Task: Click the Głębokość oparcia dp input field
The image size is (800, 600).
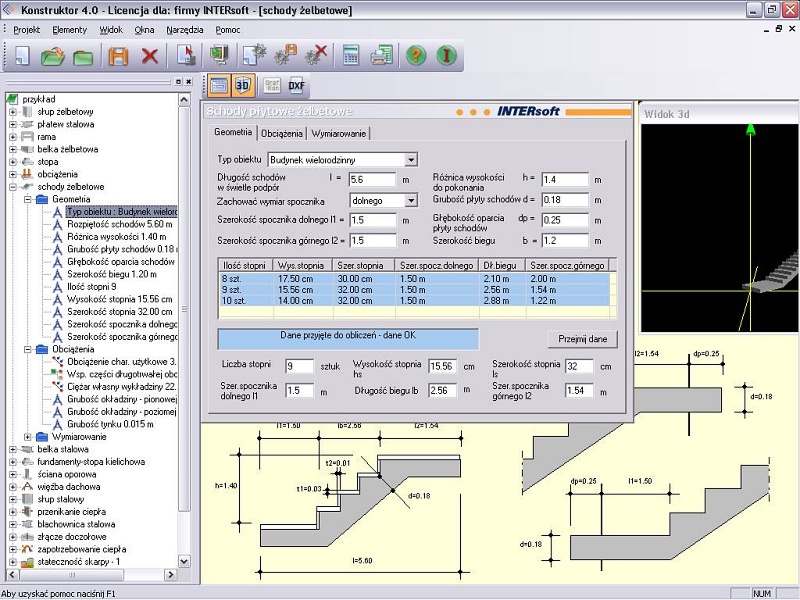Action: click(x=565, y=220)
